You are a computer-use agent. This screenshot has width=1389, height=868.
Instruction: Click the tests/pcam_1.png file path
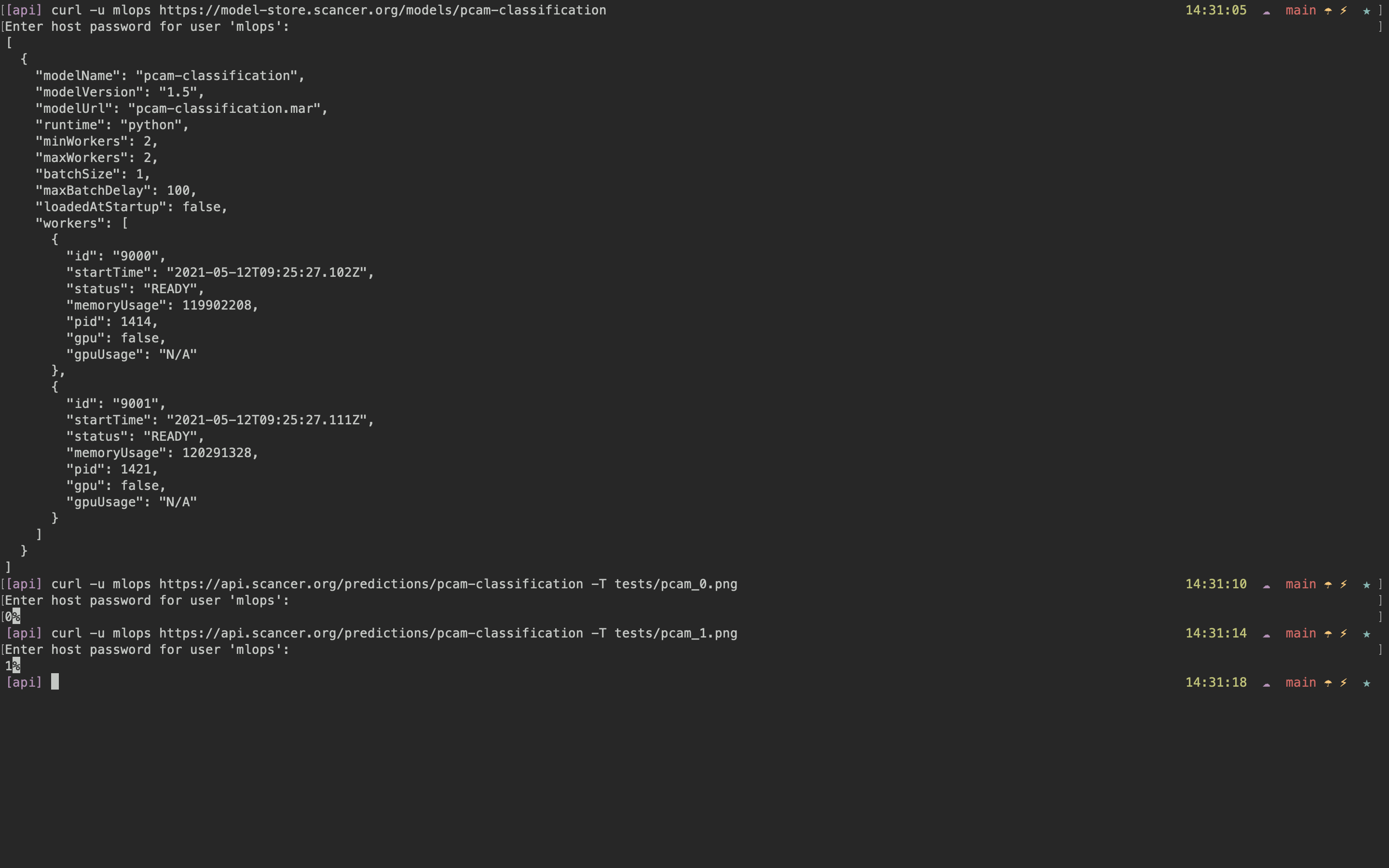click(x=676, y=633)
